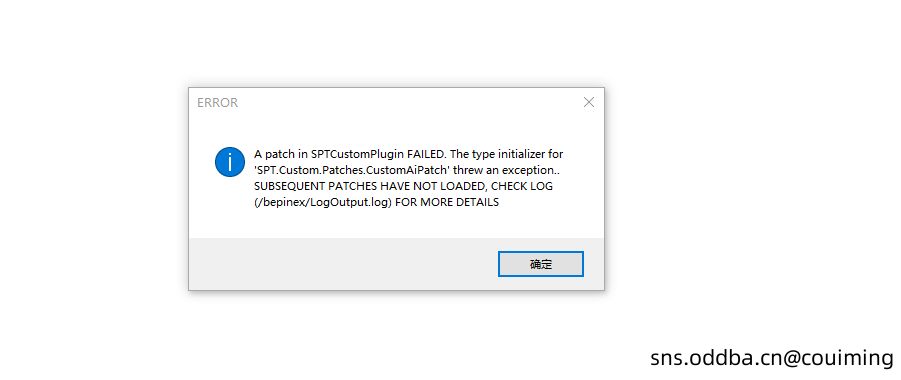Screen dimensions: 901x380
Task: Click FOR MORE DETAILS text
Action: (447, 203)
